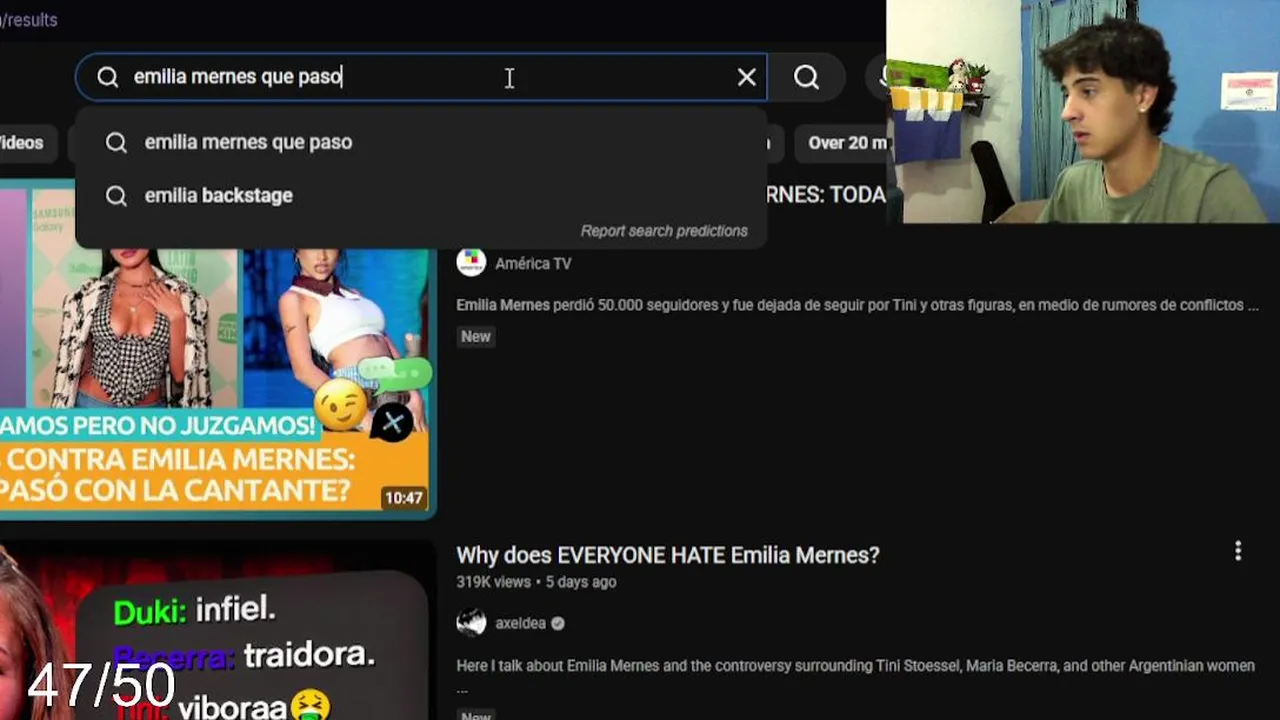Image resolution: width=1280 pixels, height=720 pixels.
Task: Click search icon beside 'emilia mernes que paso' suggestion
Action: click(x=116, y=143)
